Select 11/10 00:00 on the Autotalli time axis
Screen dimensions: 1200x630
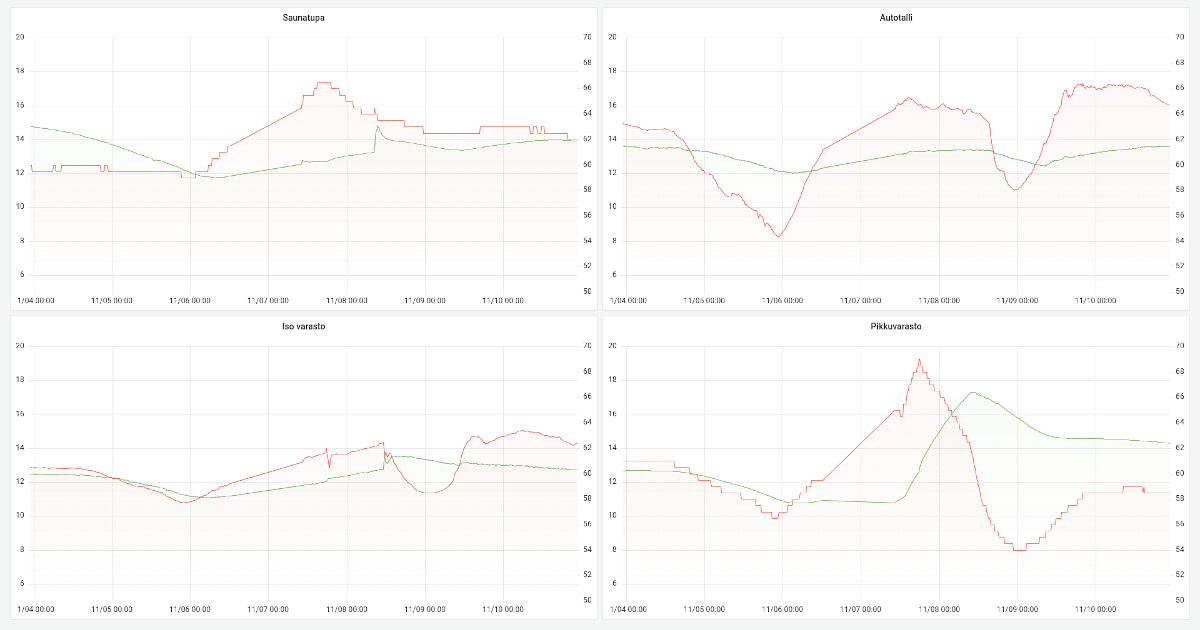1095,300
